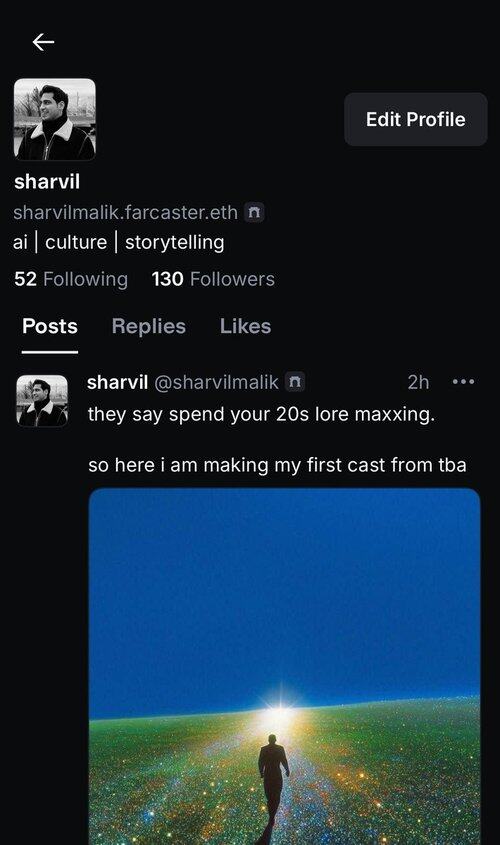Open the Edit Profile button

pyautogui.click(x=415, y=119)
